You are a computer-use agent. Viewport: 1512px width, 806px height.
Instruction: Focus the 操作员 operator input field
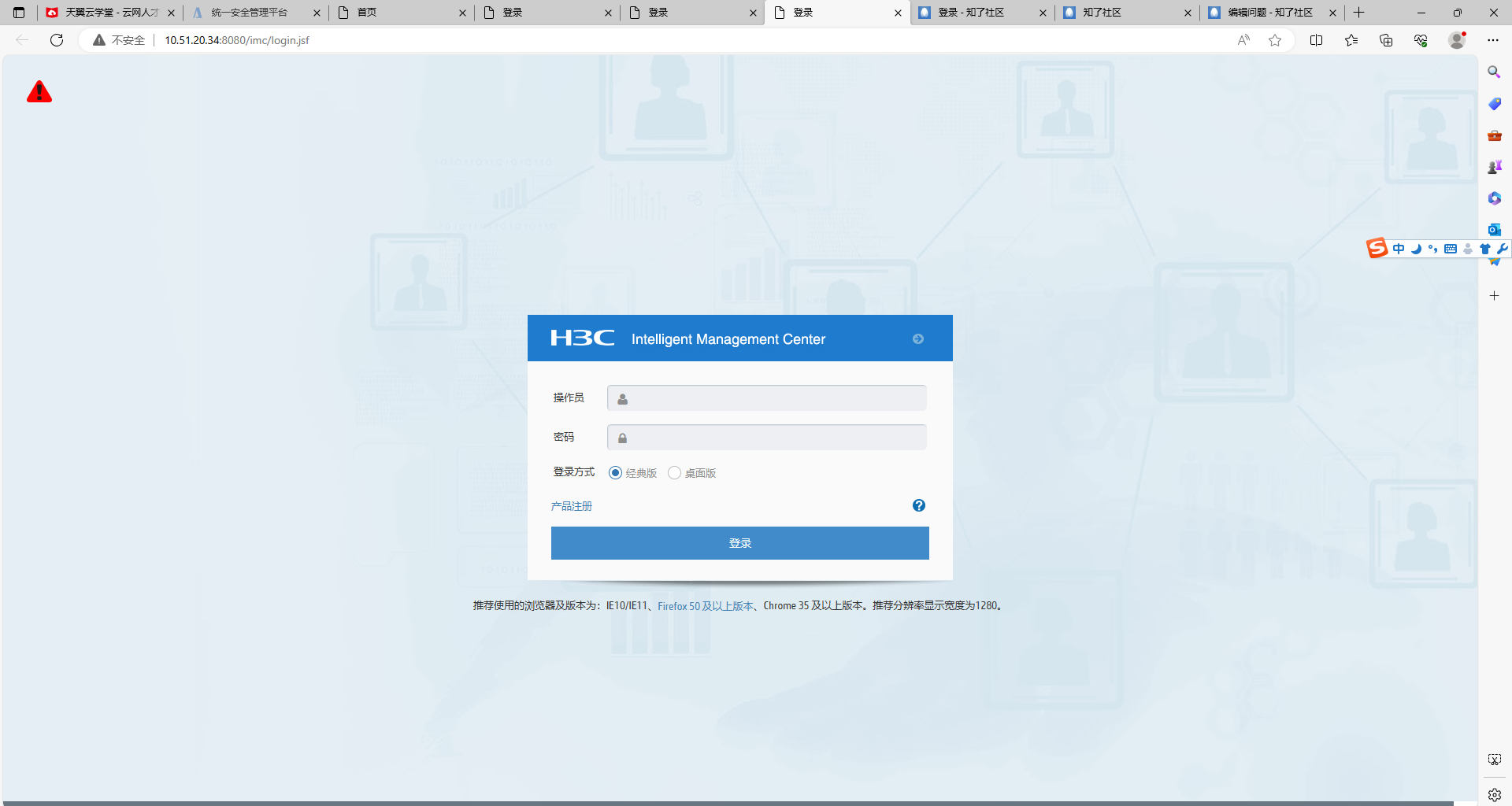[x=767, y=397]
